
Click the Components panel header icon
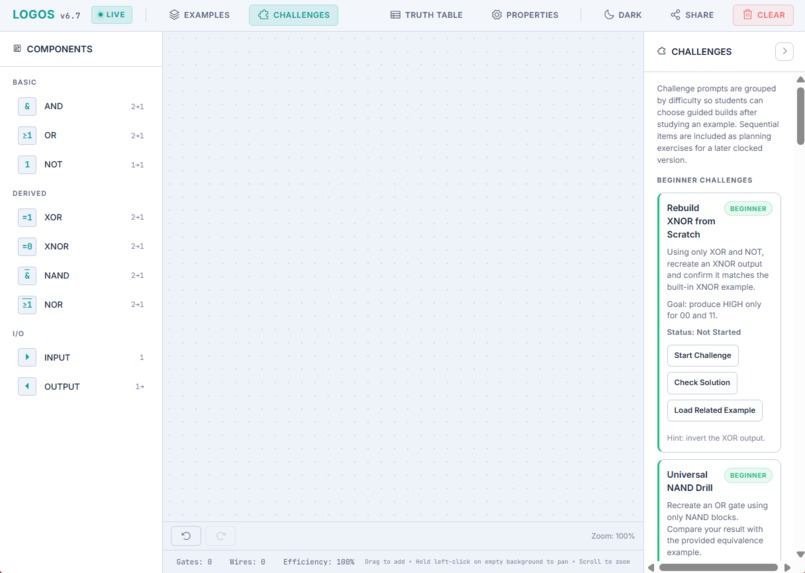(x=17, y=48)
